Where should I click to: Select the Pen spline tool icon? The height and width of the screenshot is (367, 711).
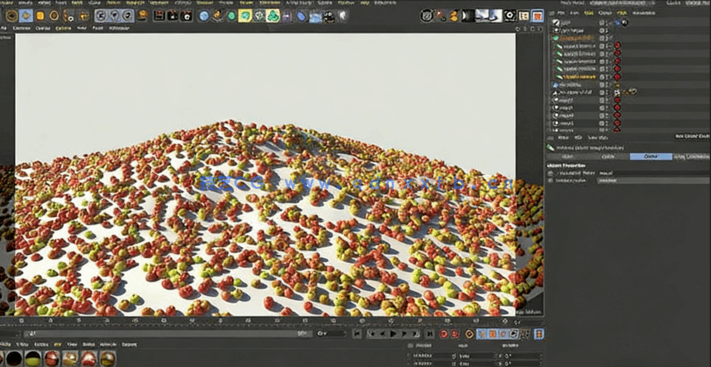tap(218, 16)
